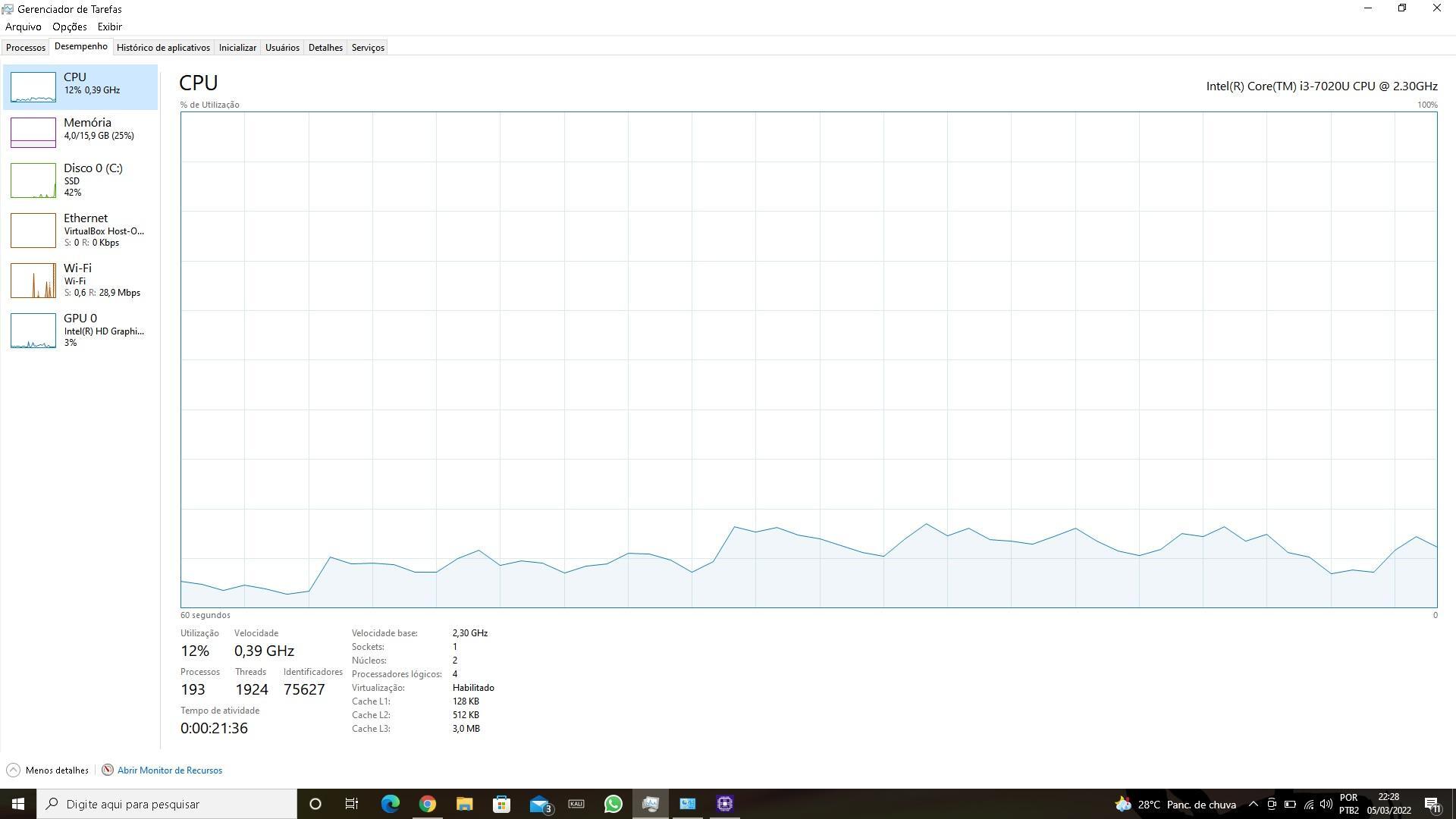Viewport: 1456px width, 819px height.
Task: Open the Kali app on the taskbar
Action: pos(576,804)
